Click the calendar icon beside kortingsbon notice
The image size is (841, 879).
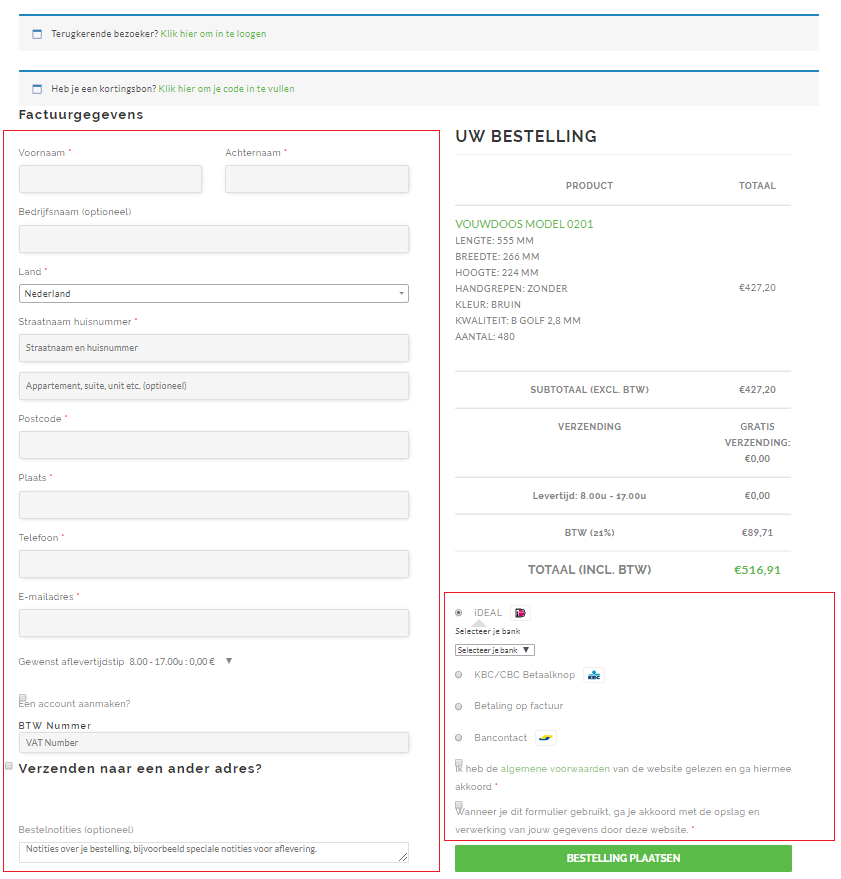tap(37, 89)
